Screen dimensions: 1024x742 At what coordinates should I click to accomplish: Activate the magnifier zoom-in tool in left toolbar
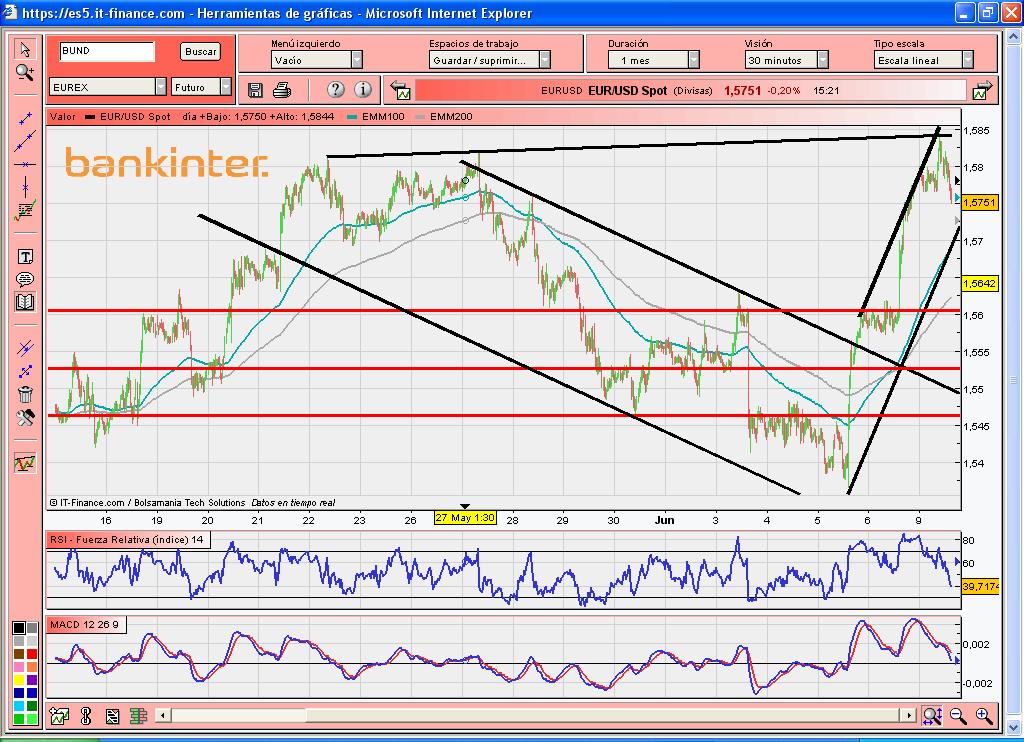(25, 73)
